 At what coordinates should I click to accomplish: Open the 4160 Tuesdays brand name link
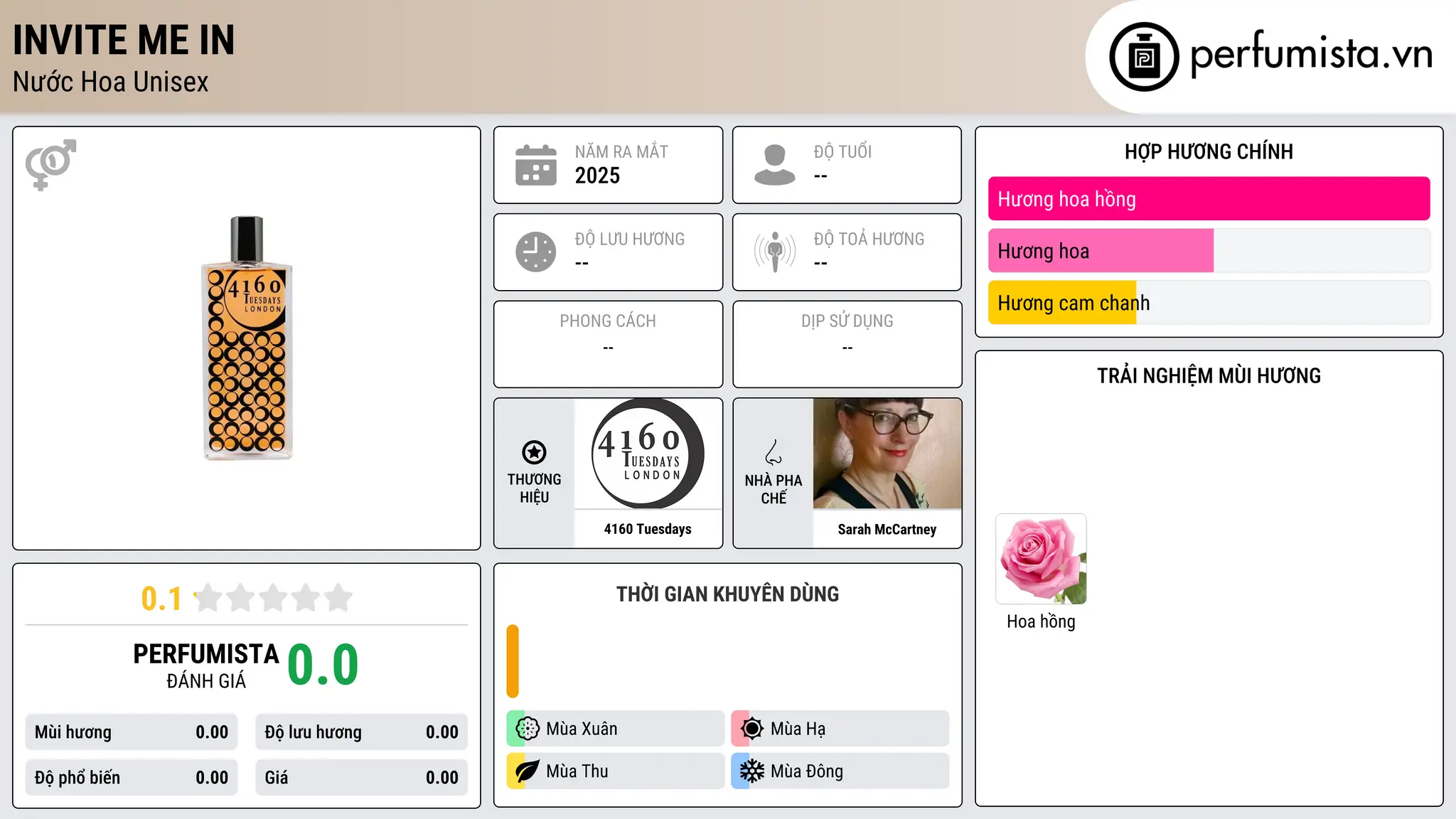[648, 529]
